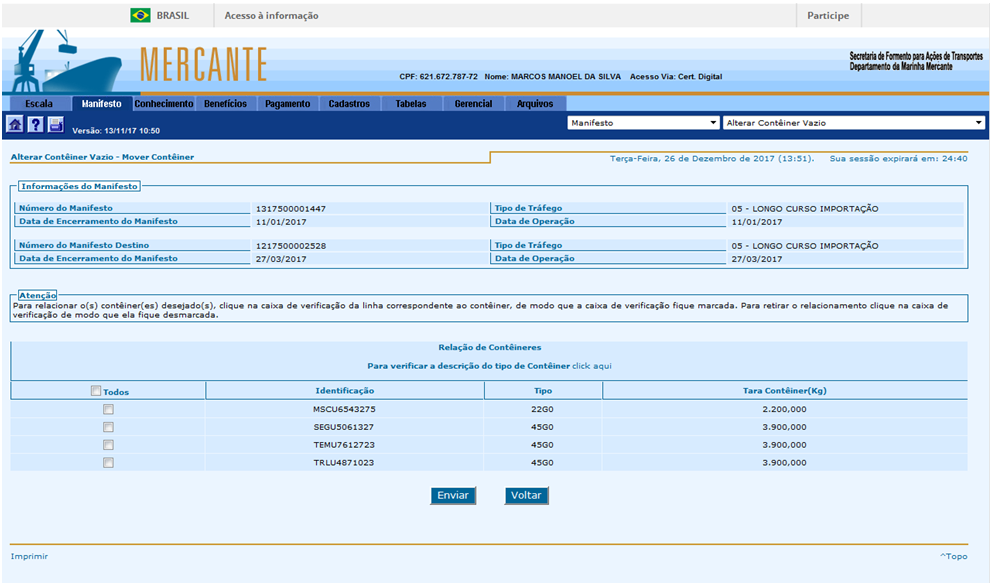Click the printer icon in toolbar
The image size is (992, 583).
tap(55, 125)
